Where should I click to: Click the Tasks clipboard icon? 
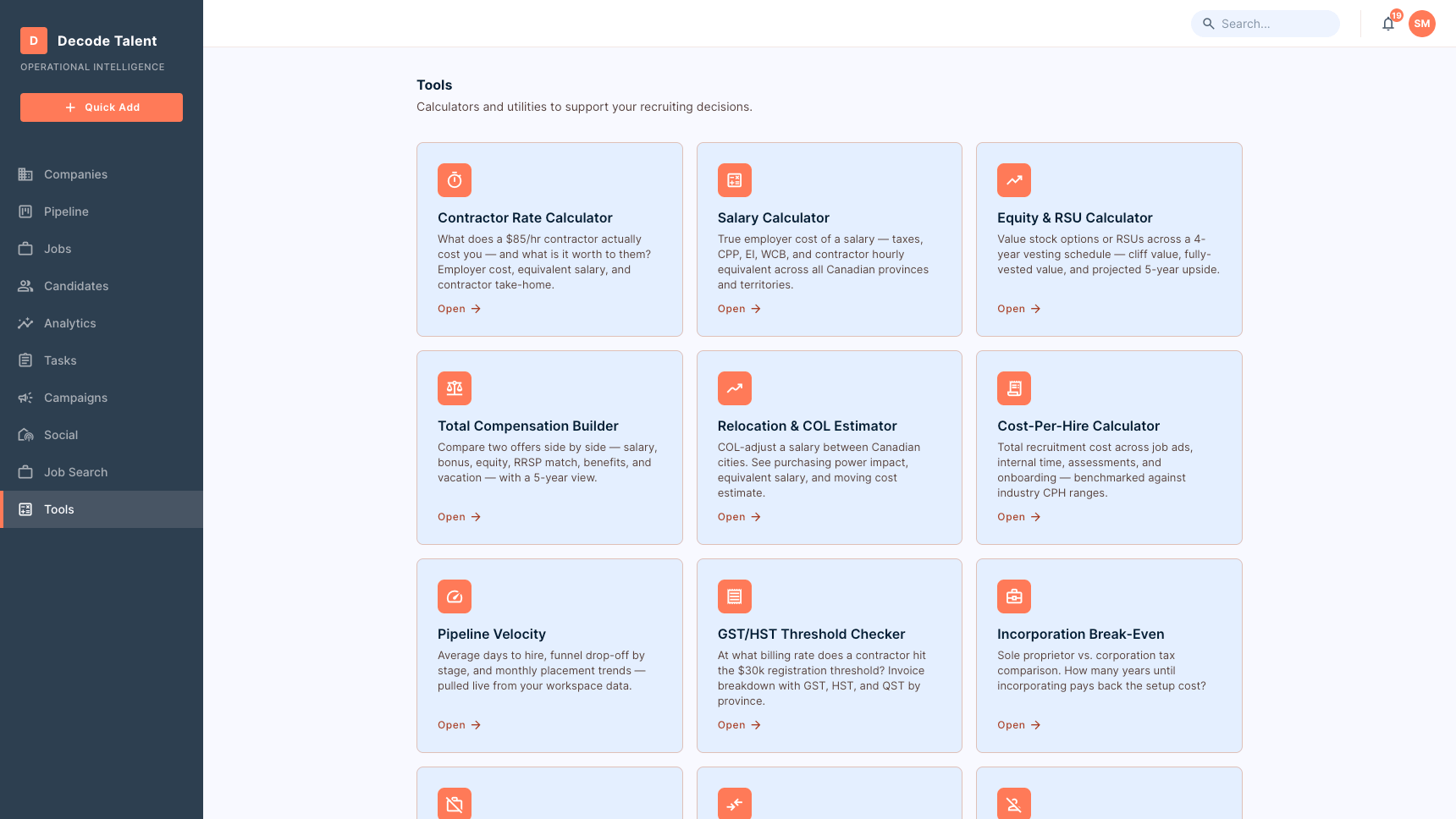tap(25, 360)
